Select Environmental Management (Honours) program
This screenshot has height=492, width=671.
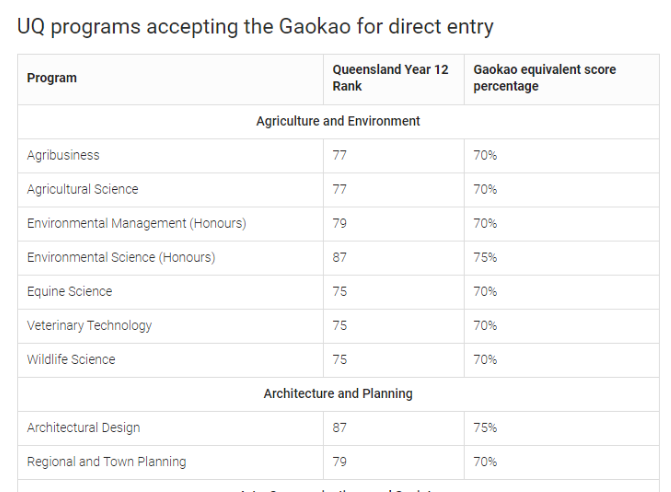tap(136, 223)
